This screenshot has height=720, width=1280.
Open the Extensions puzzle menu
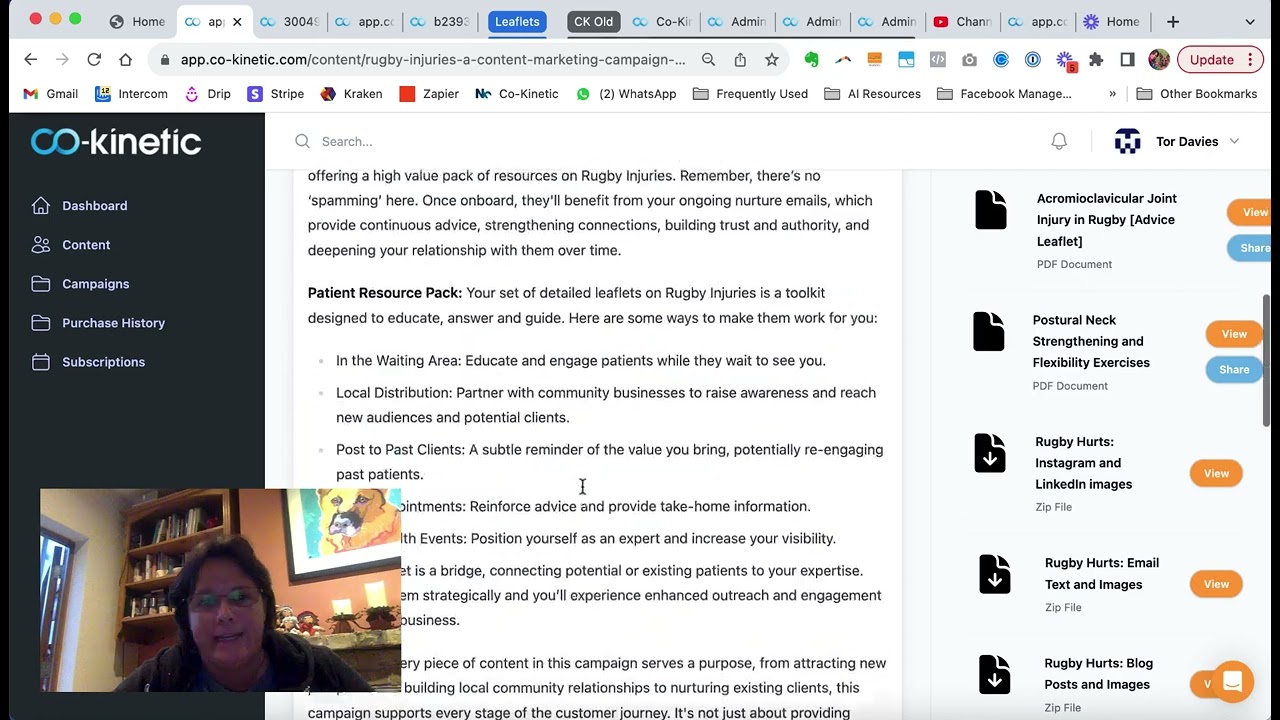(1096, 60)
